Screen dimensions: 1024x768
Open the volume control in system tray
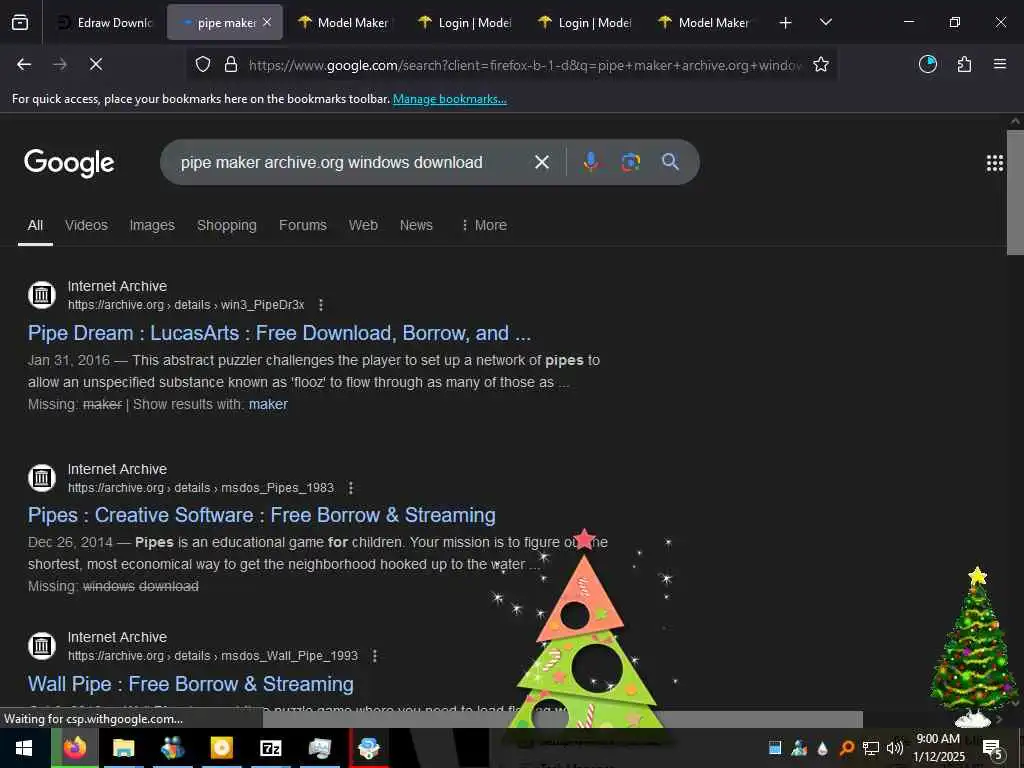pyautogui.click(x=895, y=748)
